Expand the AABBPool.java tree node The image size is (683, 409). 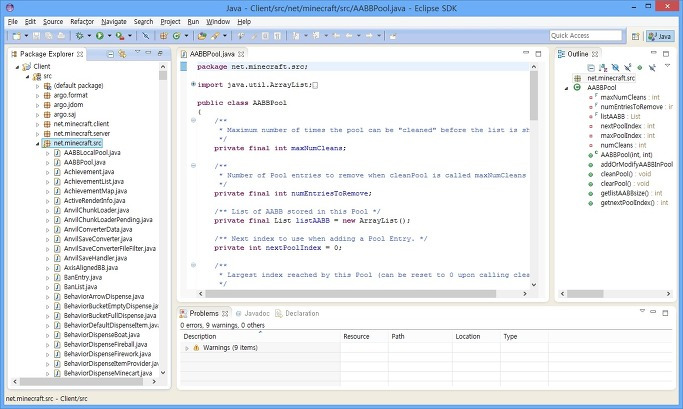coord(47,162)
